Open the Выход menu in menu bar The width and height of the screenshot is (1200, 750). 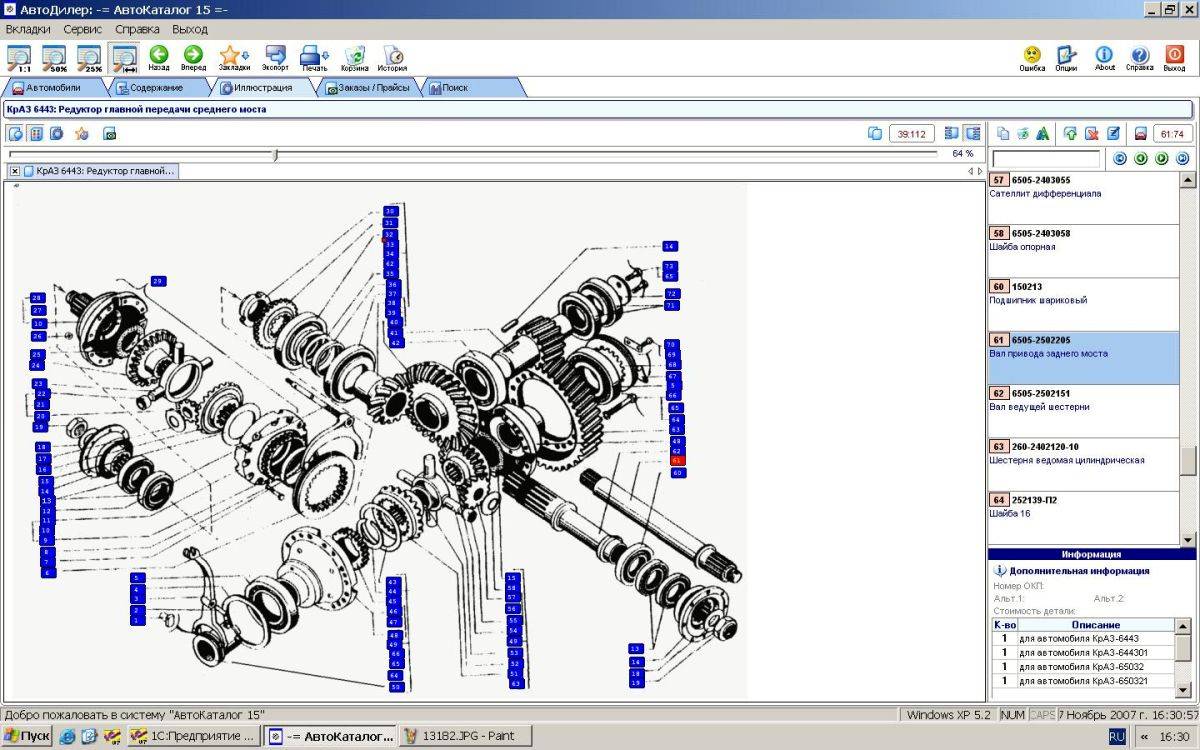[190, 29]
